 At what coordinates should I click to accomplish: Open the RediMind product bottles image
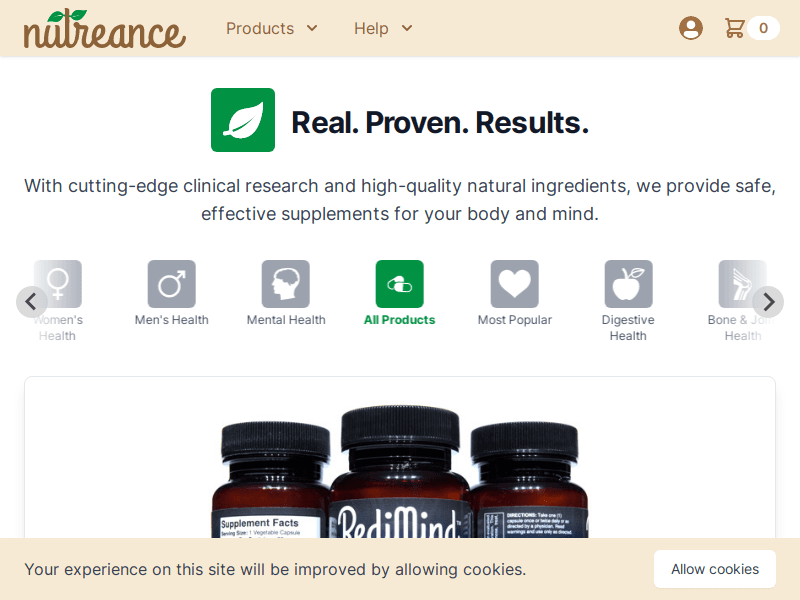click(400, 471)
